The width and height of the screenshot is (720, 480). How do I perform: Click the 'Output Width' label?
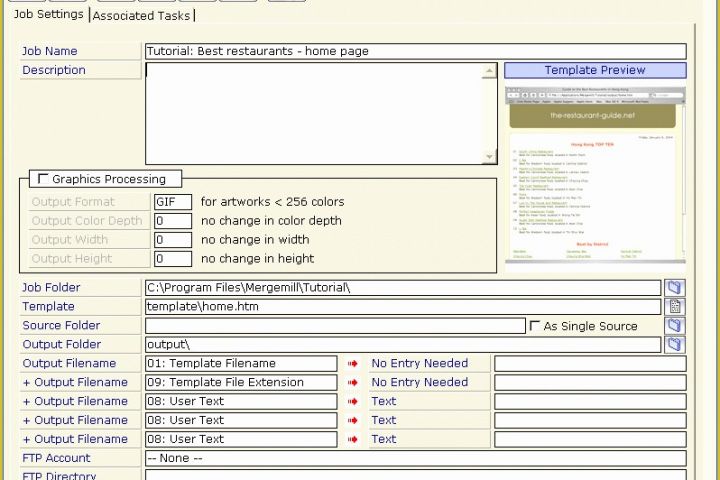point(69,239)
